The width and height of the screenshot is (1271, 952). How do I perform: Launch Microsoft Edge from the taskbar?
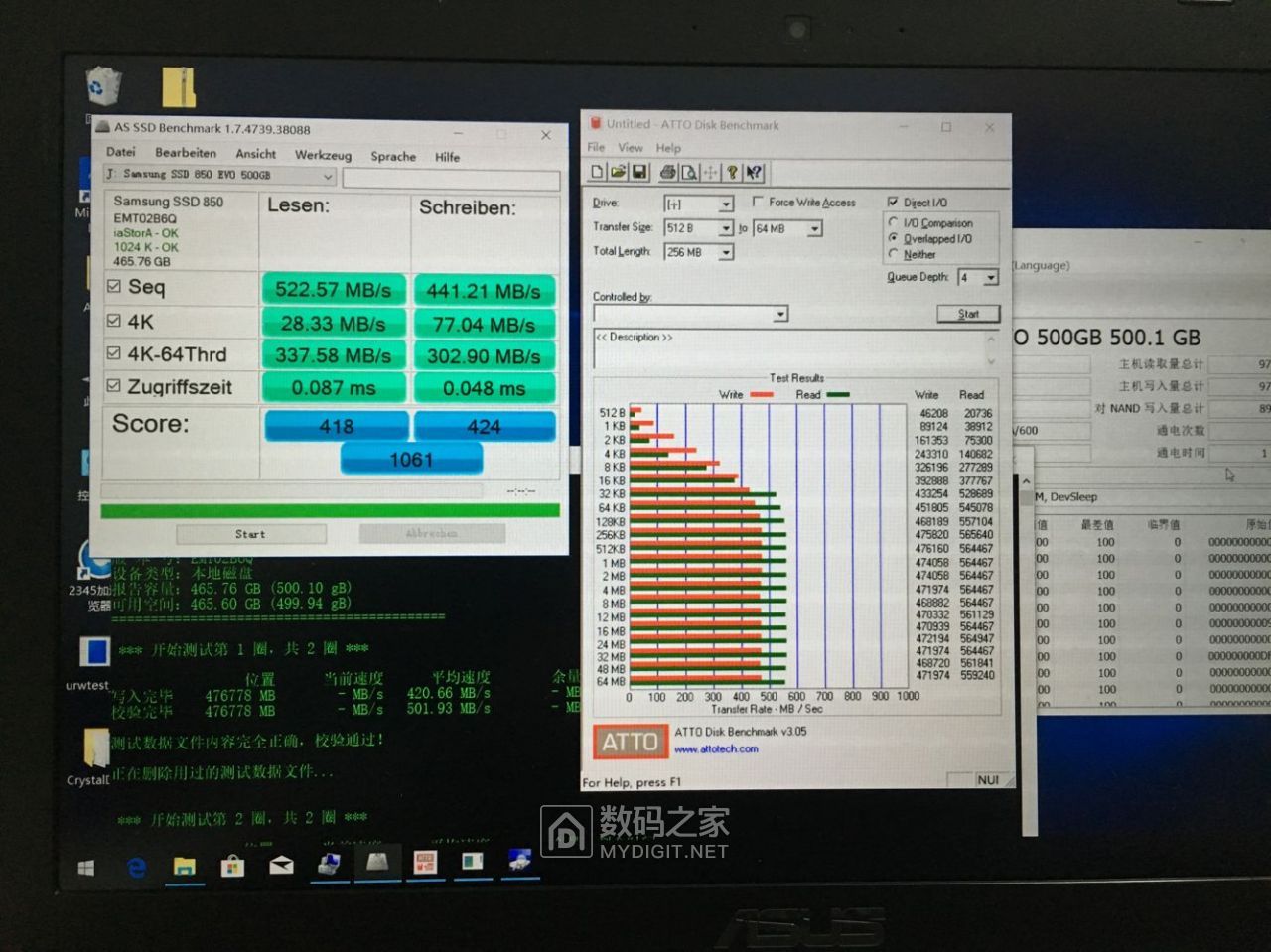pyautogui.click(x=136, y=867)
